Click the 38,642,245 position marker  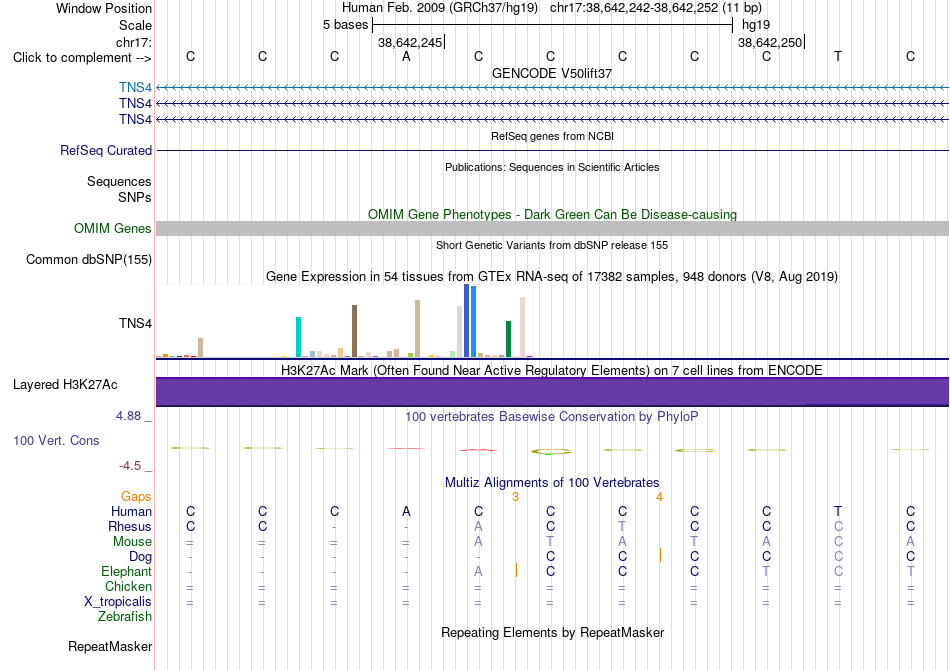pos(410,42)
